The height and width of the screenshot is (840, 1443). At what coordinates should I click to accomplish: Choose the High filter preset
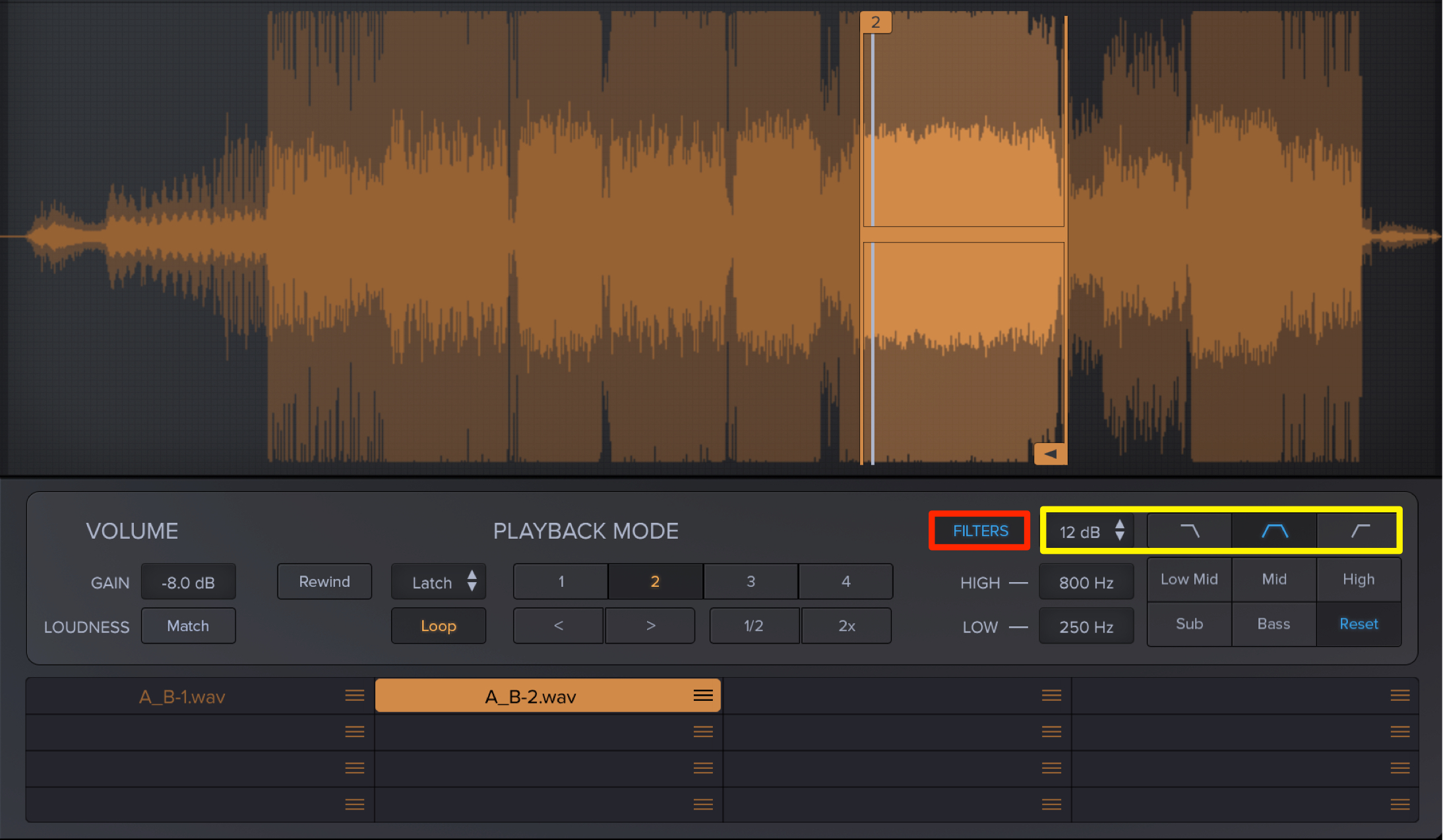coord(1359,579)
